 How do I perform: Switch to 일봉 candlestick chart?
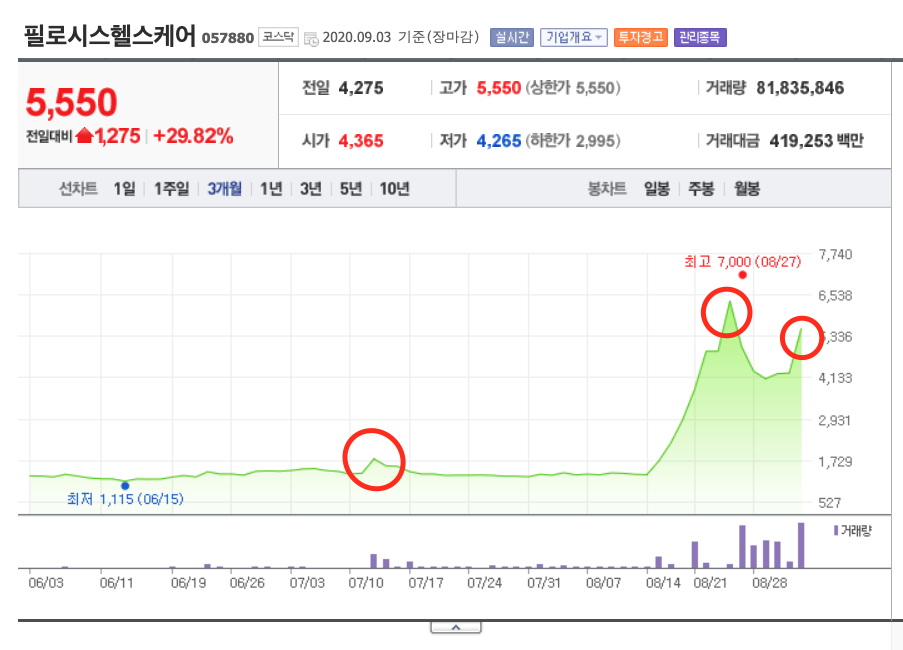point(657,188)
